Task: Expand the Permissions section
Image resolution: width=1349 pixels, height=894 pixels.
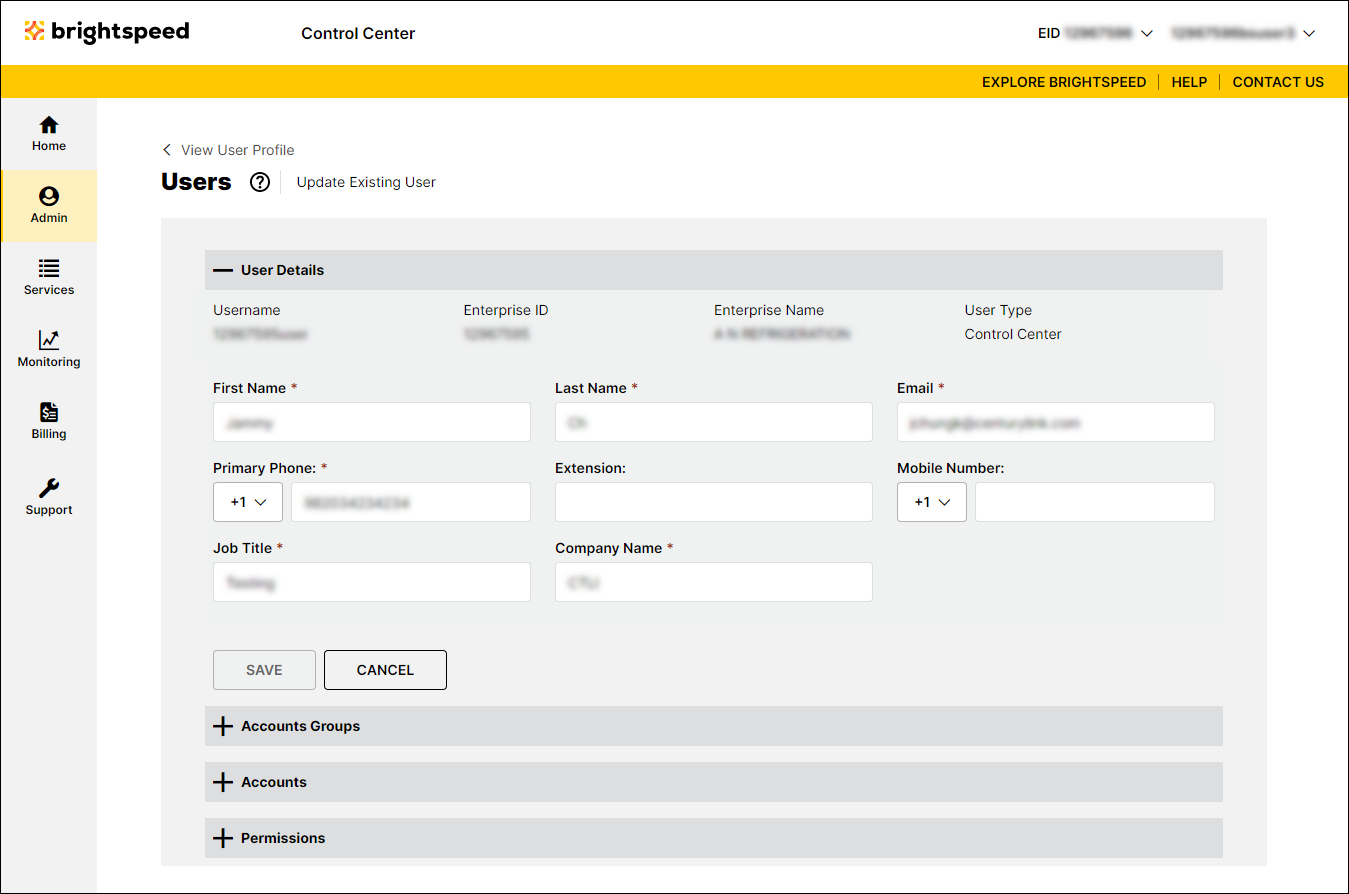Action: pyautogui.click(x=714, y=838)
